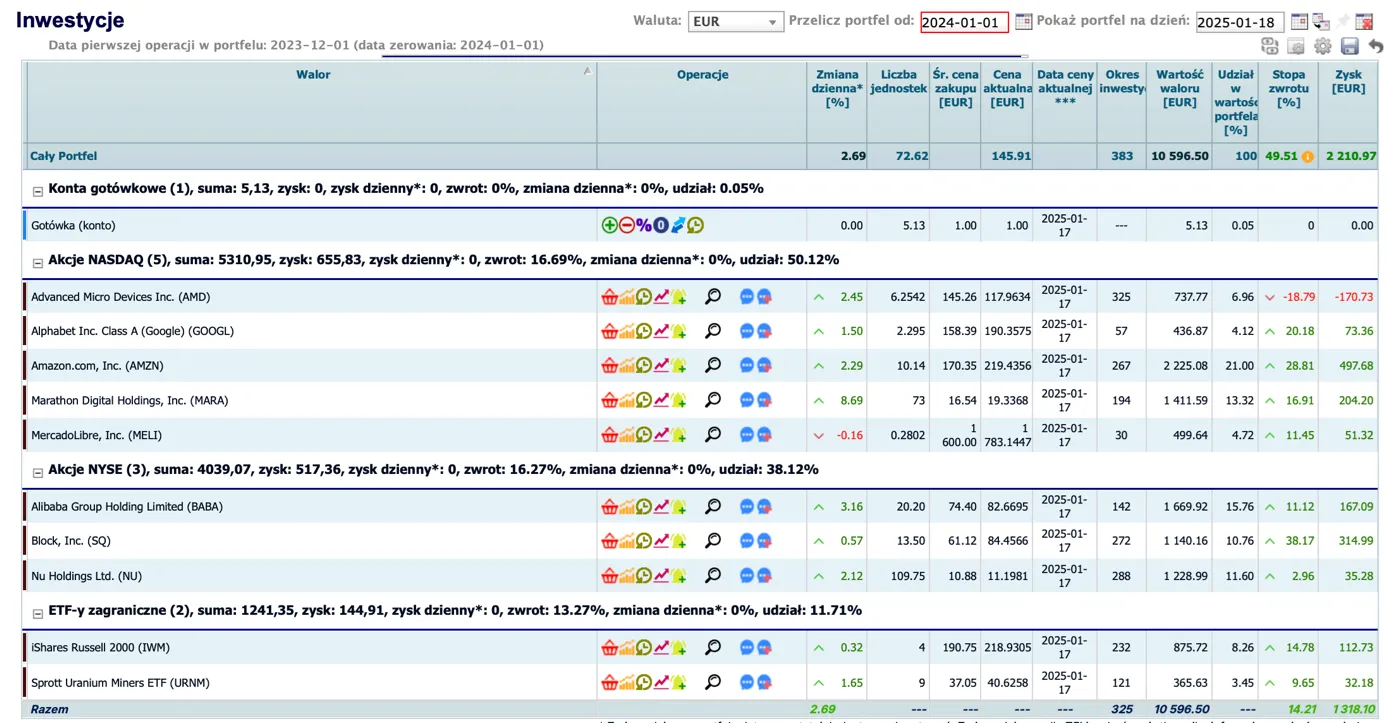Viewport: 1386px width, 723px height.
Task: Open the settings gear icon
Action: tap(1323, 46)
